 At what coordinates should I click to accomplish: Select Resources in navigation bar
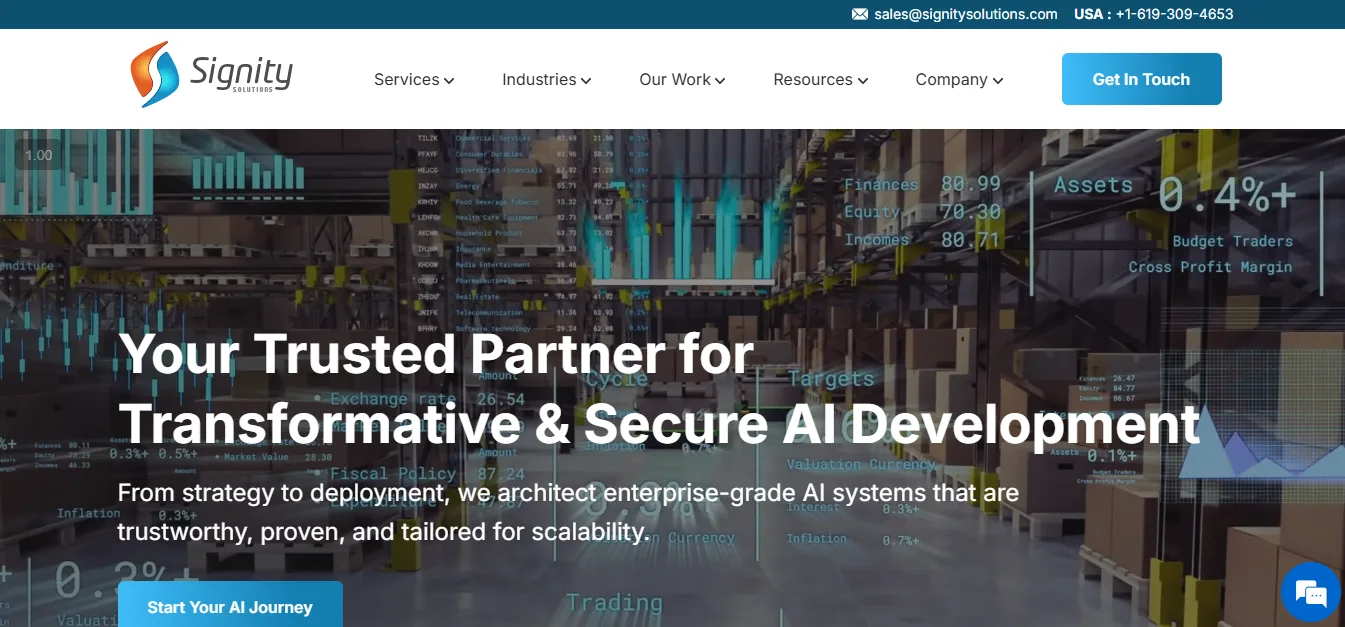click(813, 80)
